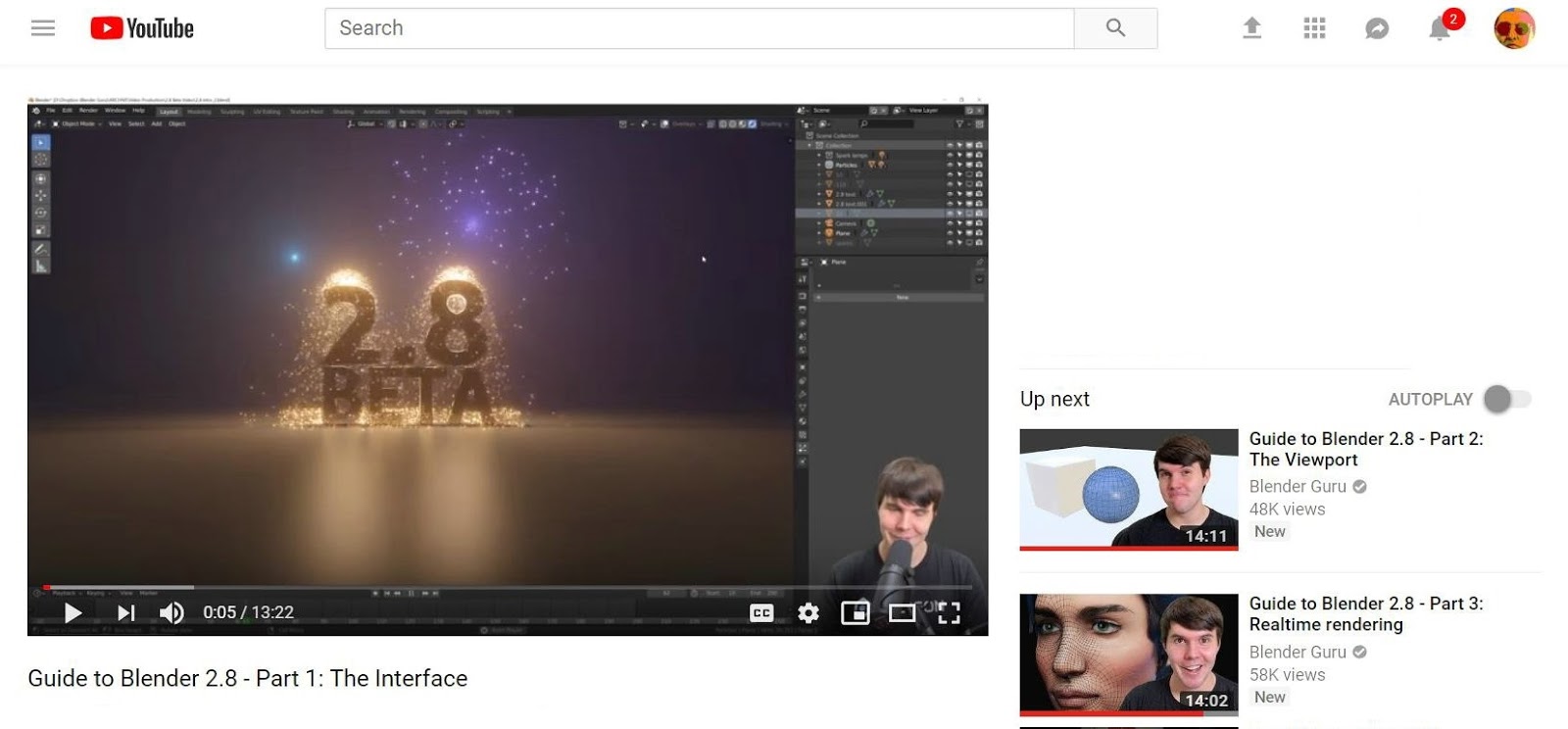Open the notifications bell icon
1568x729 pixels.
tap(1440, 29)
